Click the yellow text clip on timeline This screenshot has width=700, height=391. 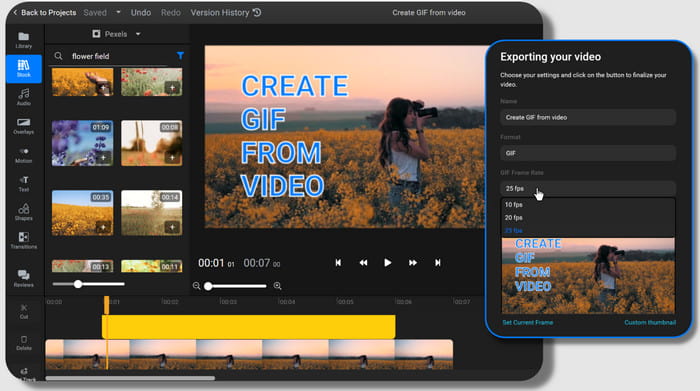(x=249, y=327)
